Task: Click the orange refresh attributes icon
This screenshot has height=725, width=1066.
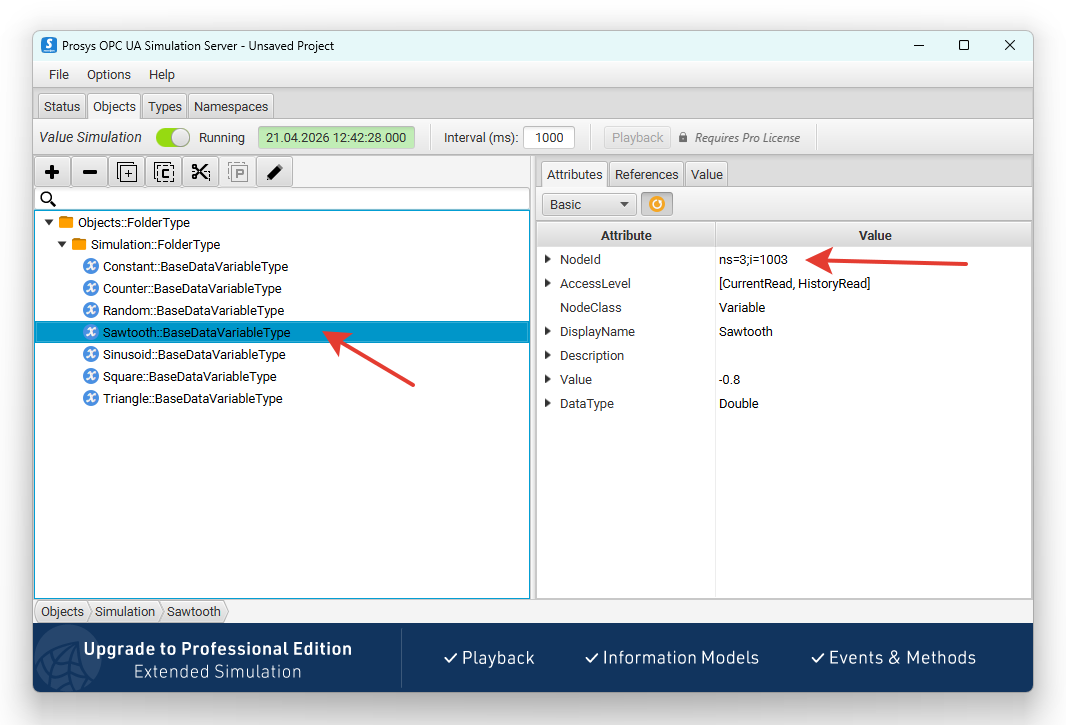Action: (x=657, y=204)
